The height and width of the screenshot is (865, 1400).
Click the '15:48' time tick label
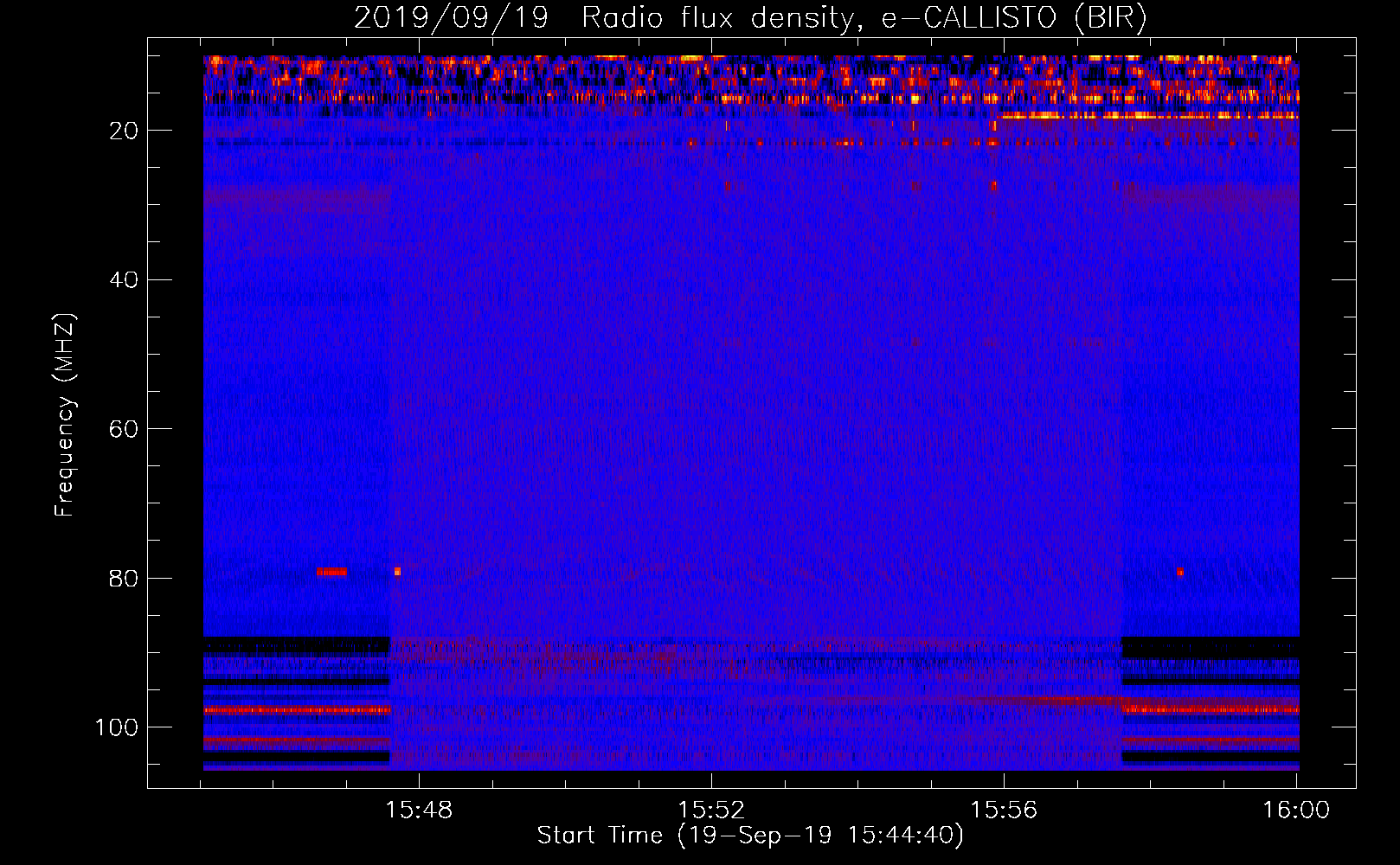point(419,810)
